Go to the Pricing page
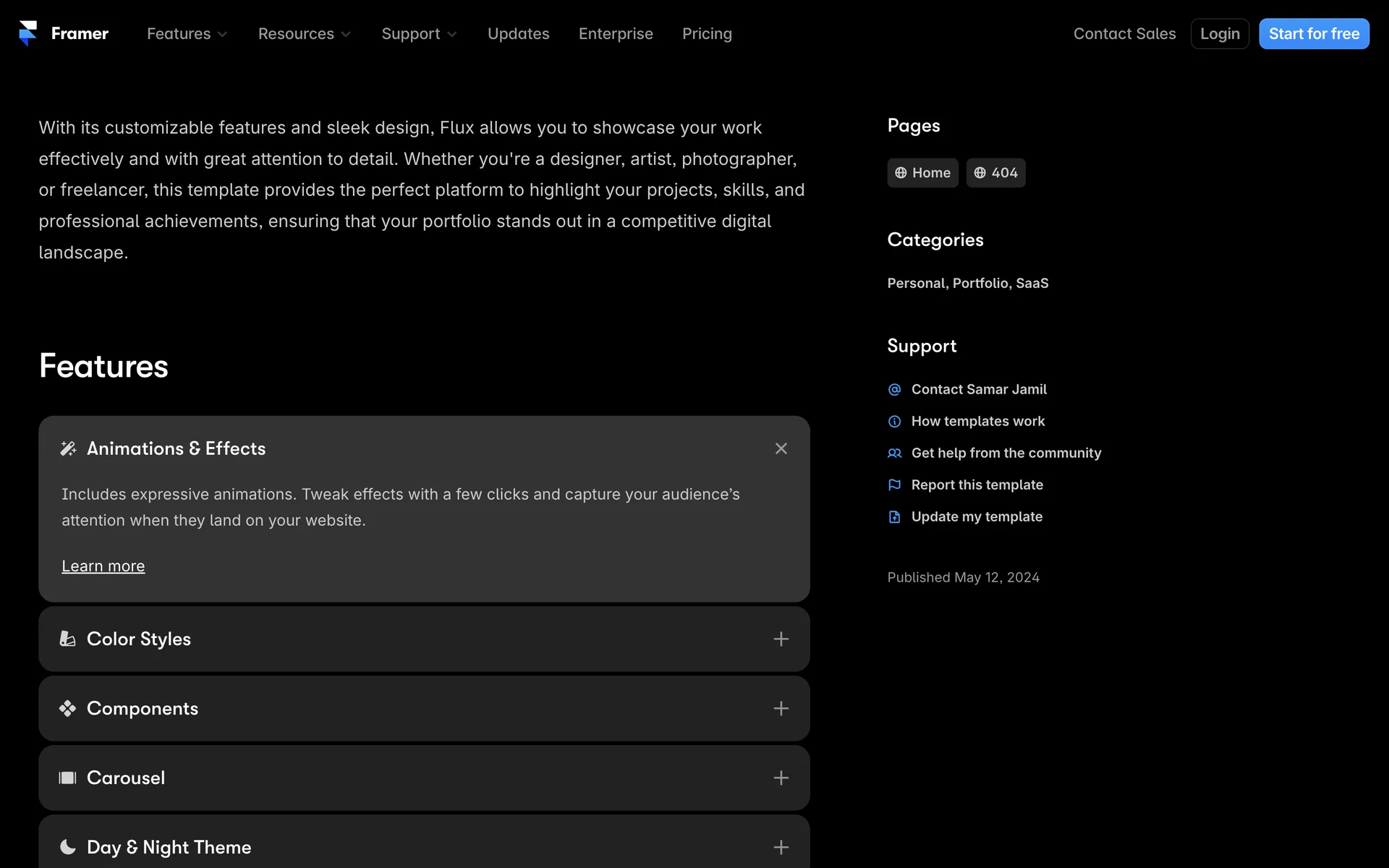1389x868 pixels. pos(707,34)
